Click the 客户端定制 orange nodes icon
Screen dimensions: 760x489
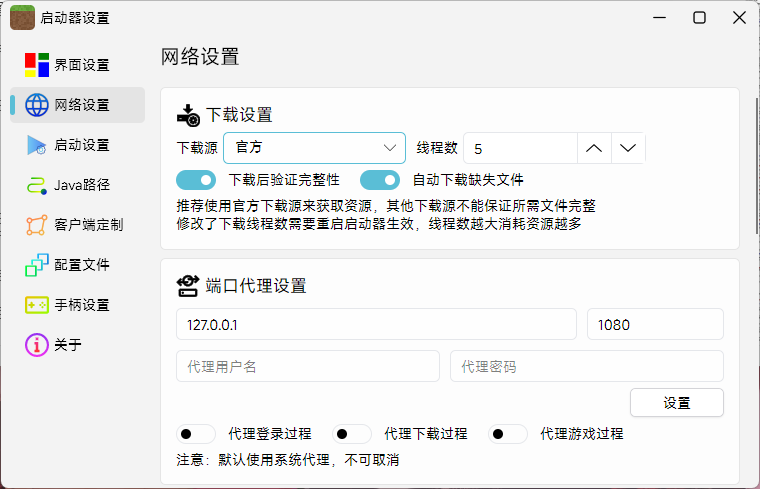[37, 225]
